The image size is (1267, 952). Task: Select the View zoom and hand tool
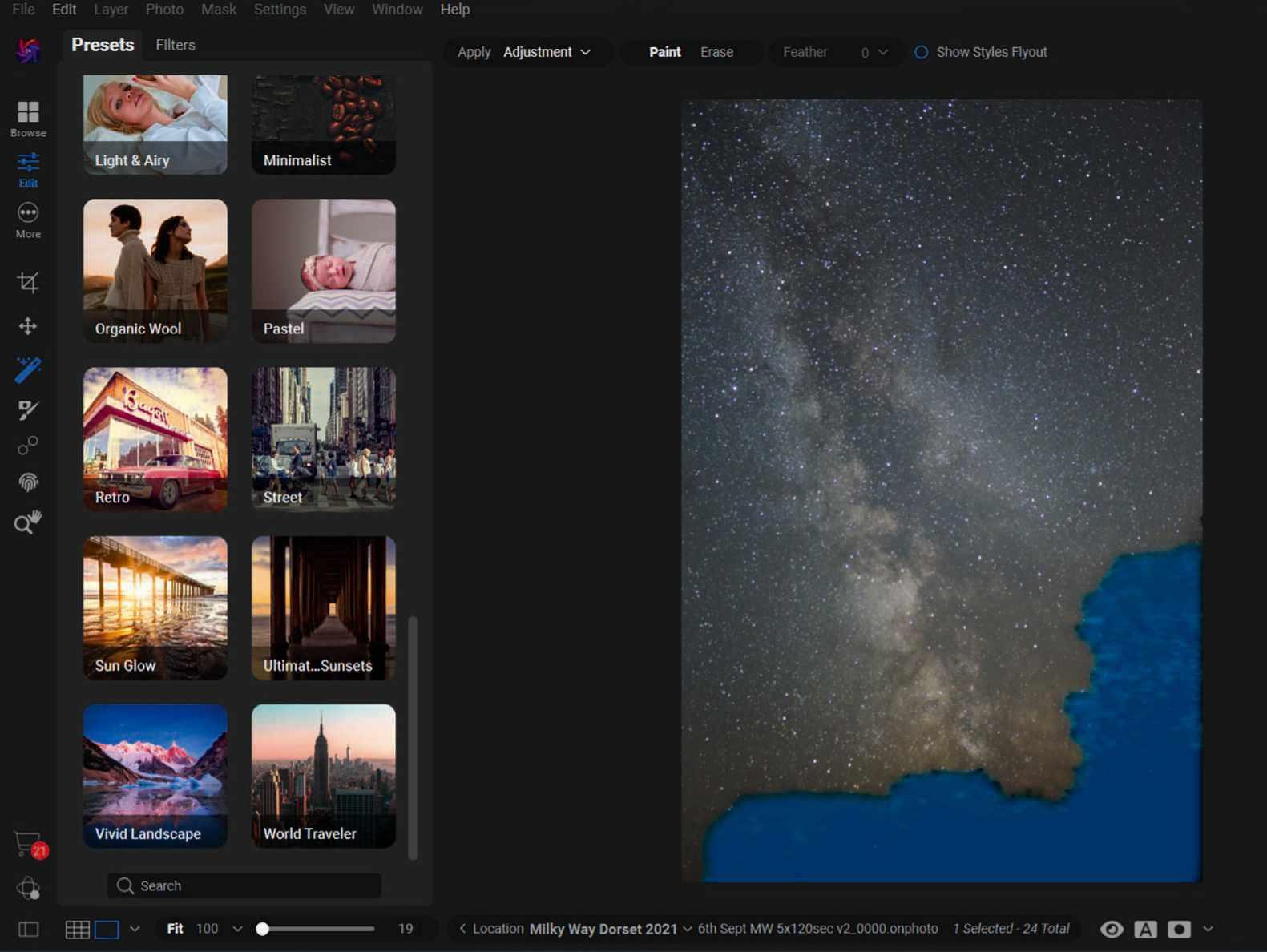[28, 522]
